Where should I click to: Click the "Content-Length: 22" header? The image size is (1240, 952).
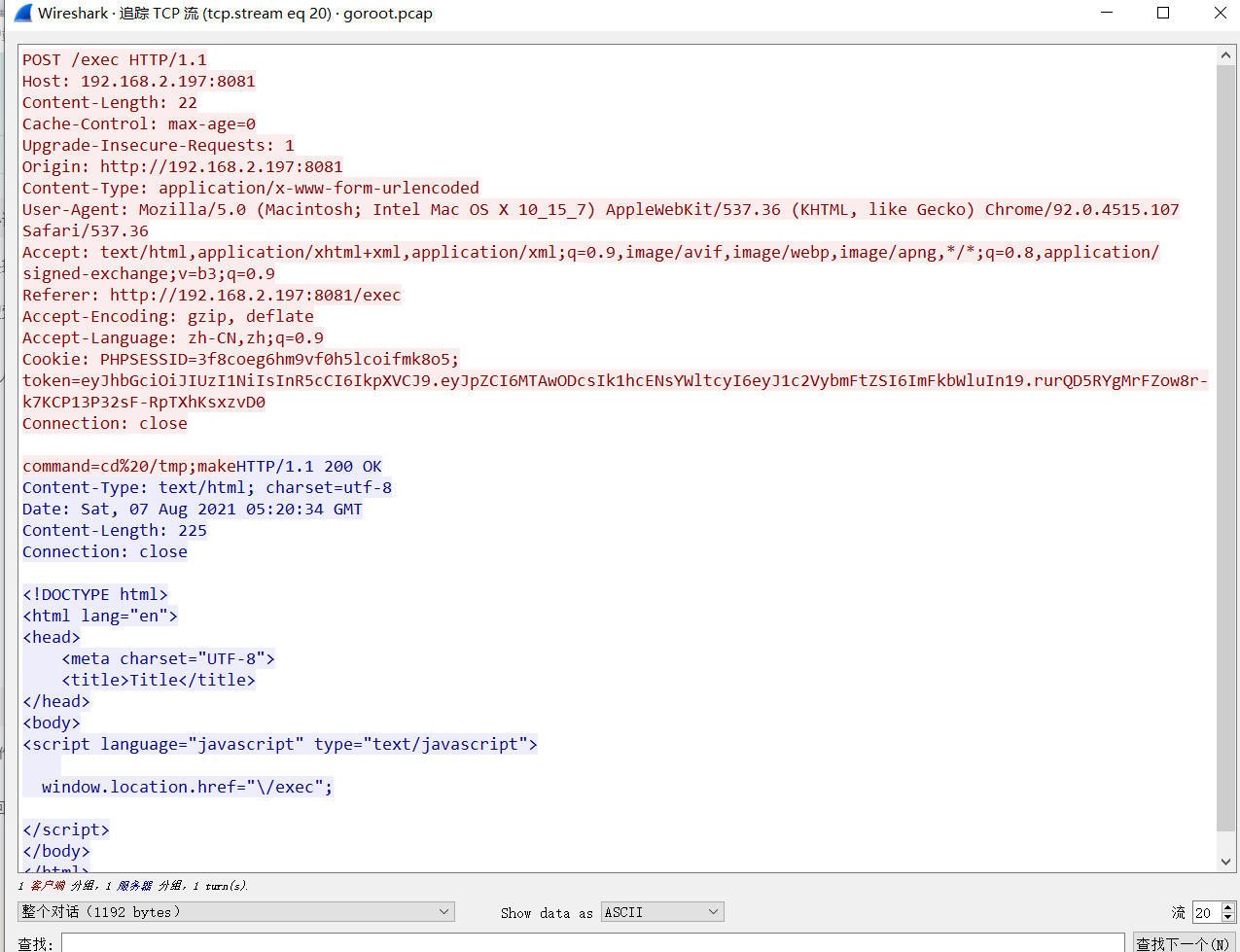110,102
